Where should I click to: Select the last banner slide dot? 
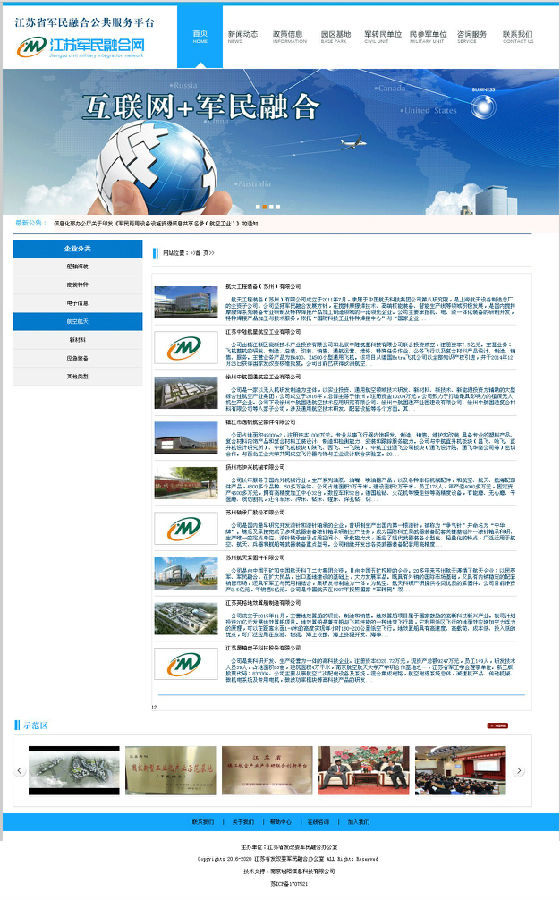point(278,207)
